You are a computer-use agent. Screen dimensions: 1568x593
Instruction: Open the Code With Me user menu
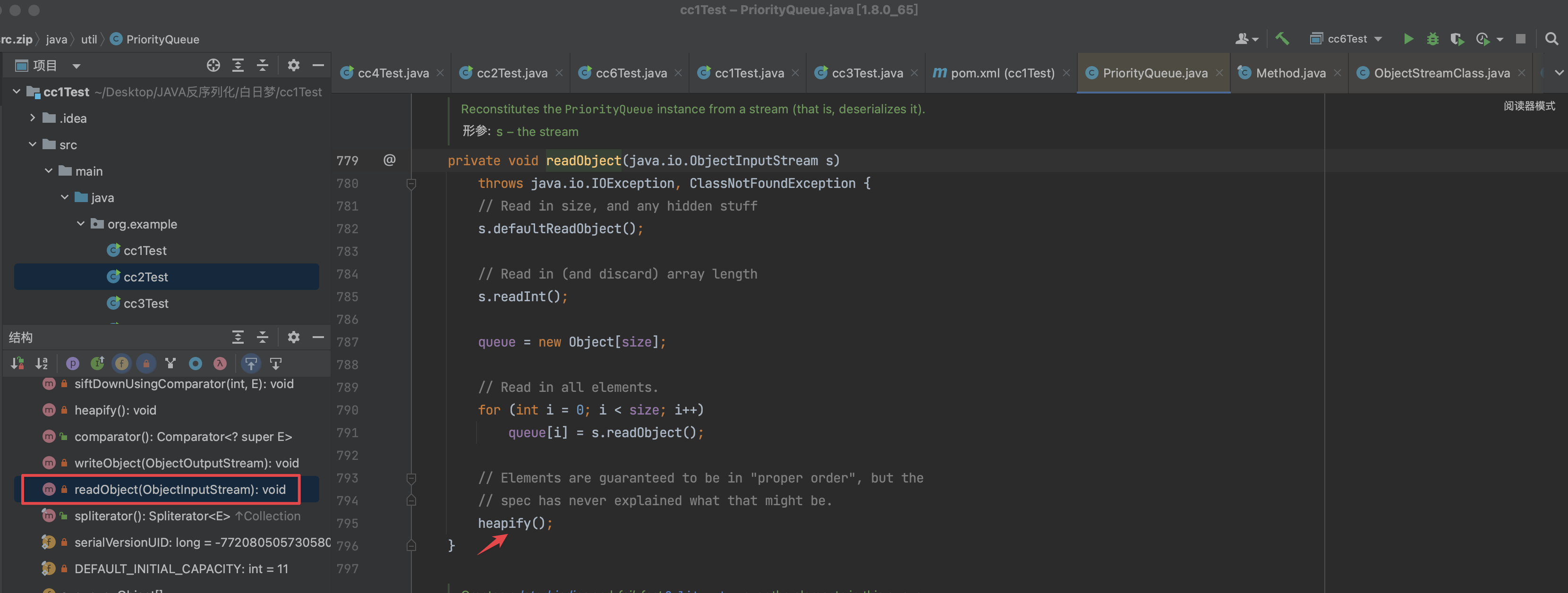click(1246, 39)
